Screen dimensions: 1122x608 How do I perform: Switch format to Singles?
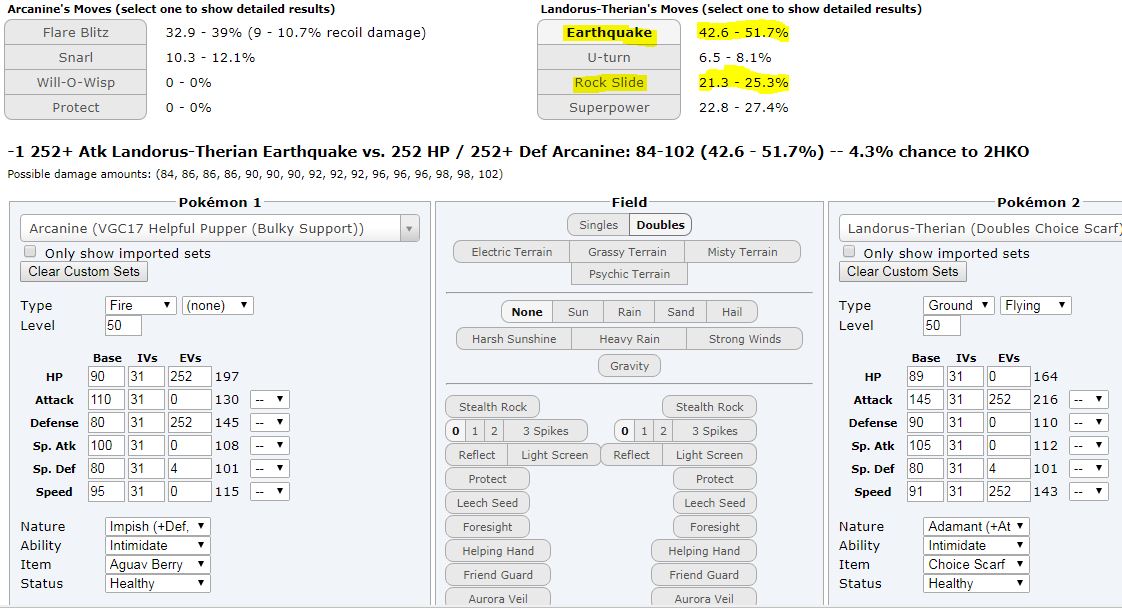[x=598, y=225]
